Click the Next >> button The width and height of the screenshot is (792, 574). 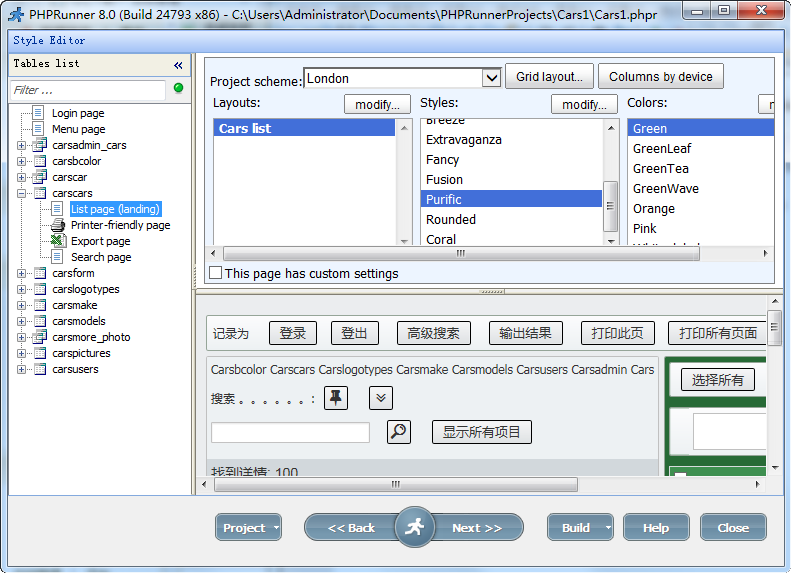tap(478, 528)
